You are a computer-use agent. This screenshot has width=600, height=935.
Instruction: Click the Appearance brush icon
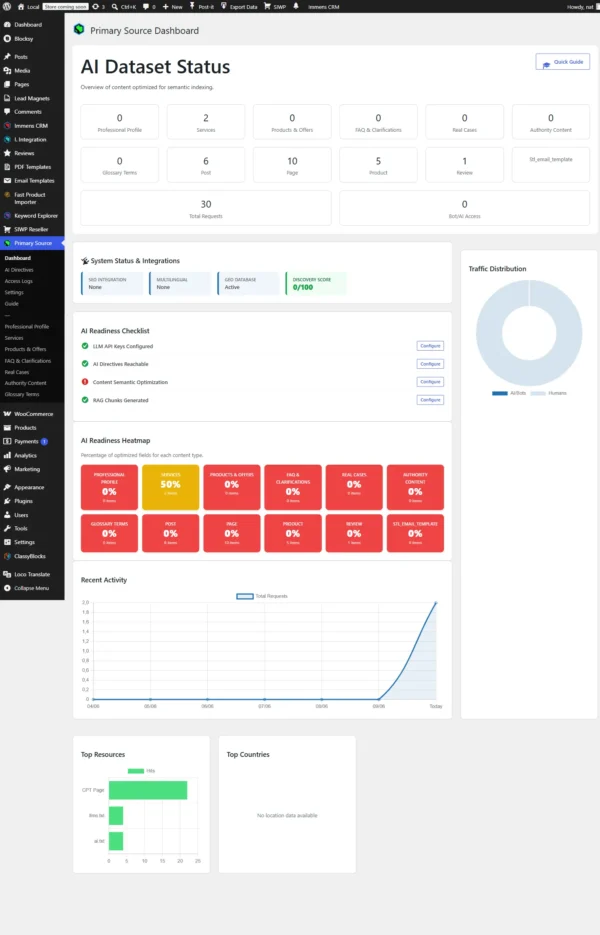click(x=7, y=487)
